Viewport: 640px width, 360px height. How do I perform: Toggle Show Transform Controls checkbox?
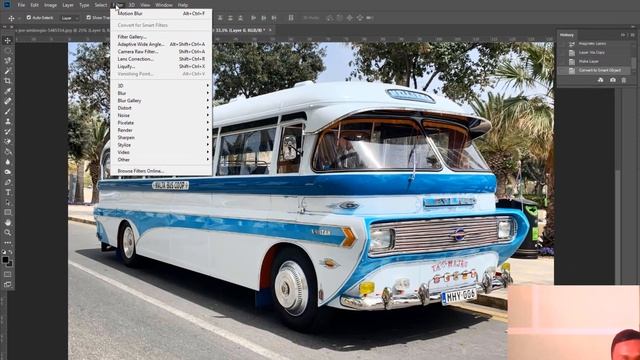(x=89, y=18)
